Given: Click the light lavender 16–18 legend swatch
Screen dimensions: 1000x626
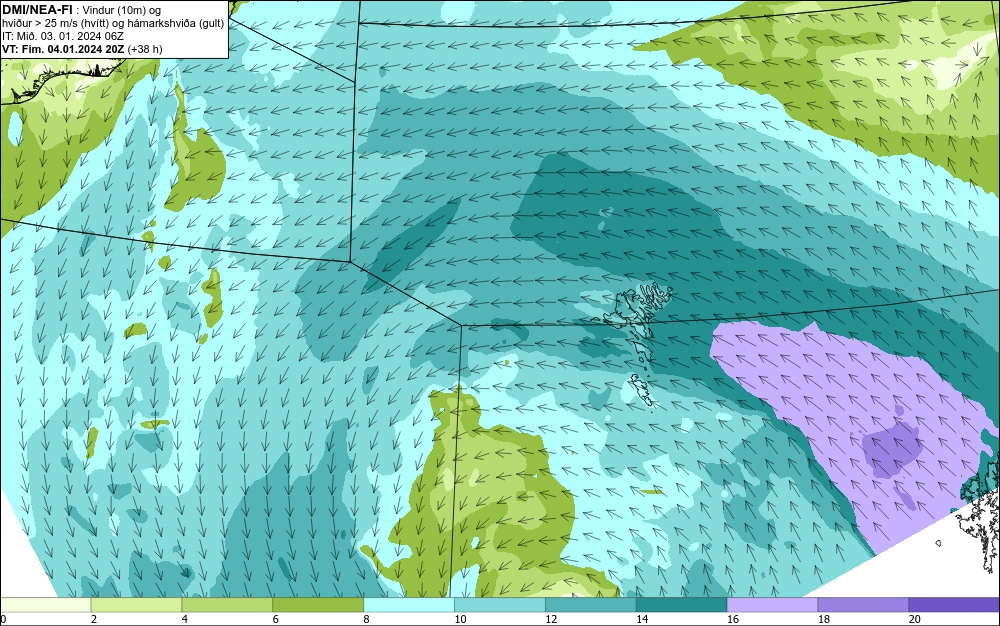Looking at the screenshot, I should coord(772,605).
